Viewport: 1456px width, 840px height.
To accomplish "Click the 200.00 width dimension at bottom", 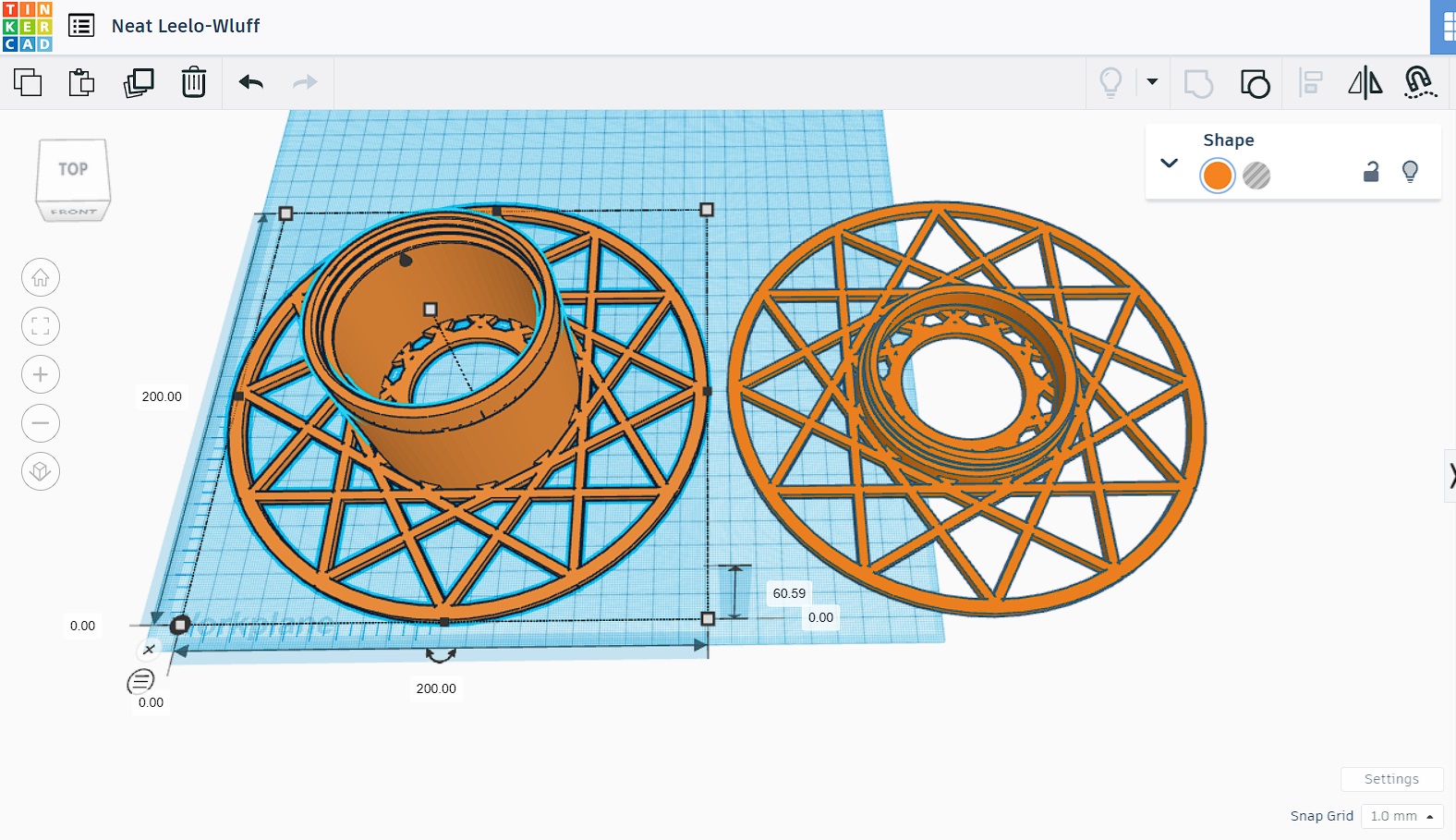I will (436, 688).
